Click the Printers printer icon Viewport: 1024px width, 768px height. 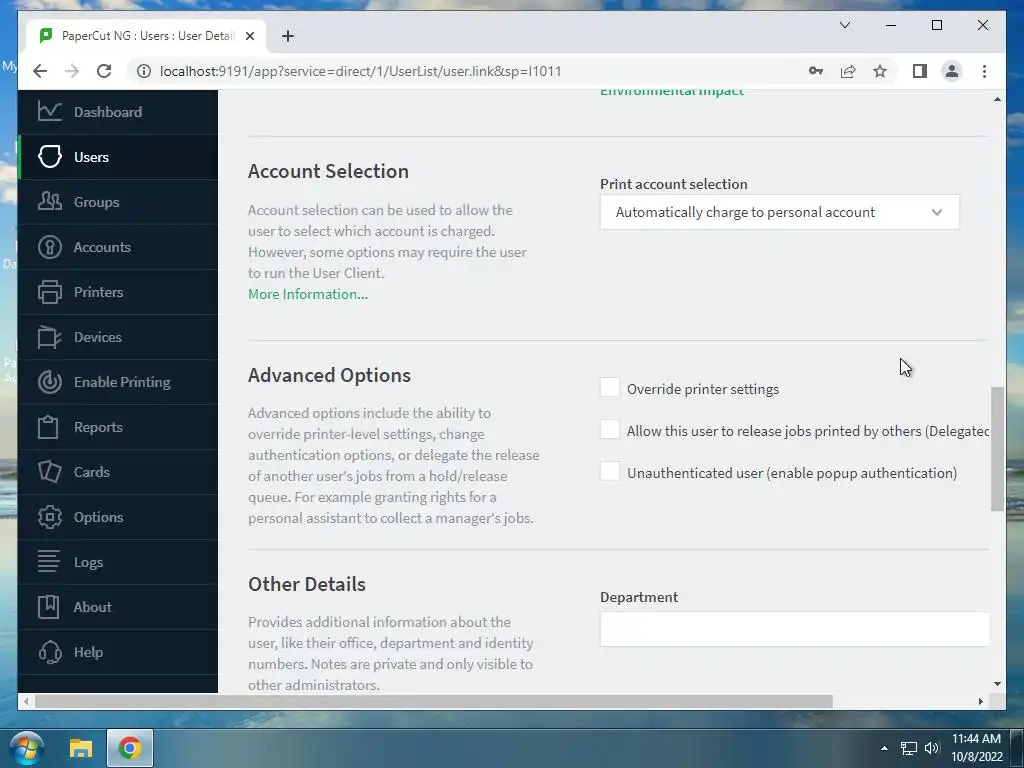click(x=50, y=292)
